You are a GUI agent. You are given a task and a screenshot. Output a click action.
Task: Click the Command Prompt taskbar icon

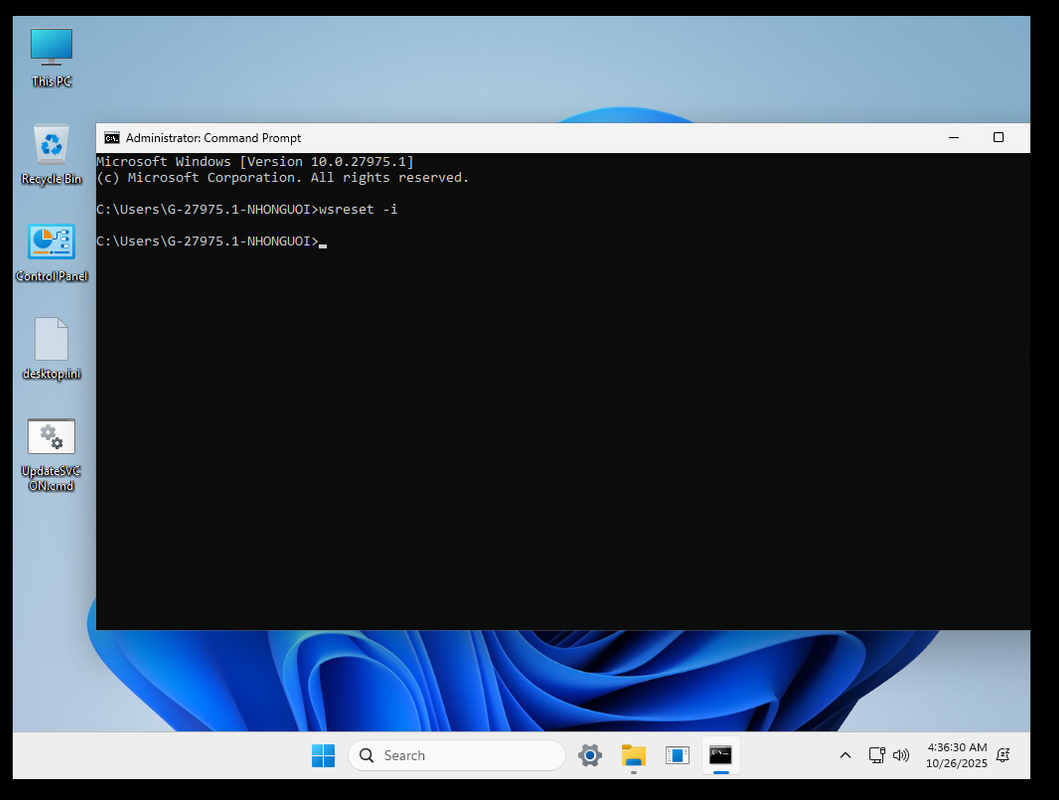click(x=721, y=755)
